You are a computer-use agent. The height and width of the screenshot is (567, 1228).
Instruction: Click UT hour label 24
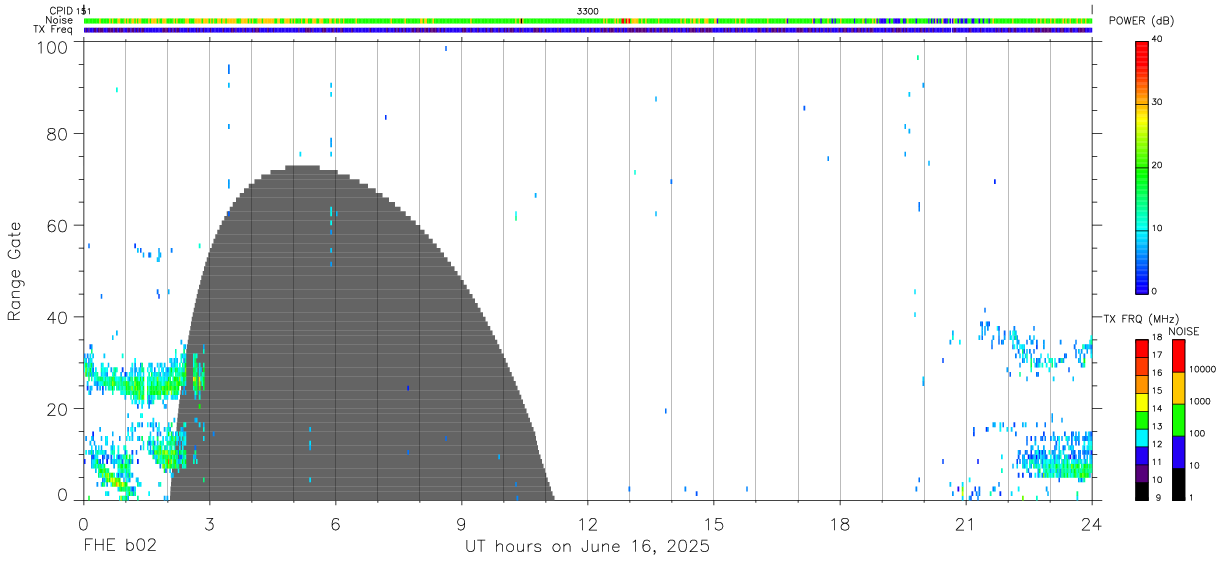coord(1092,522)
